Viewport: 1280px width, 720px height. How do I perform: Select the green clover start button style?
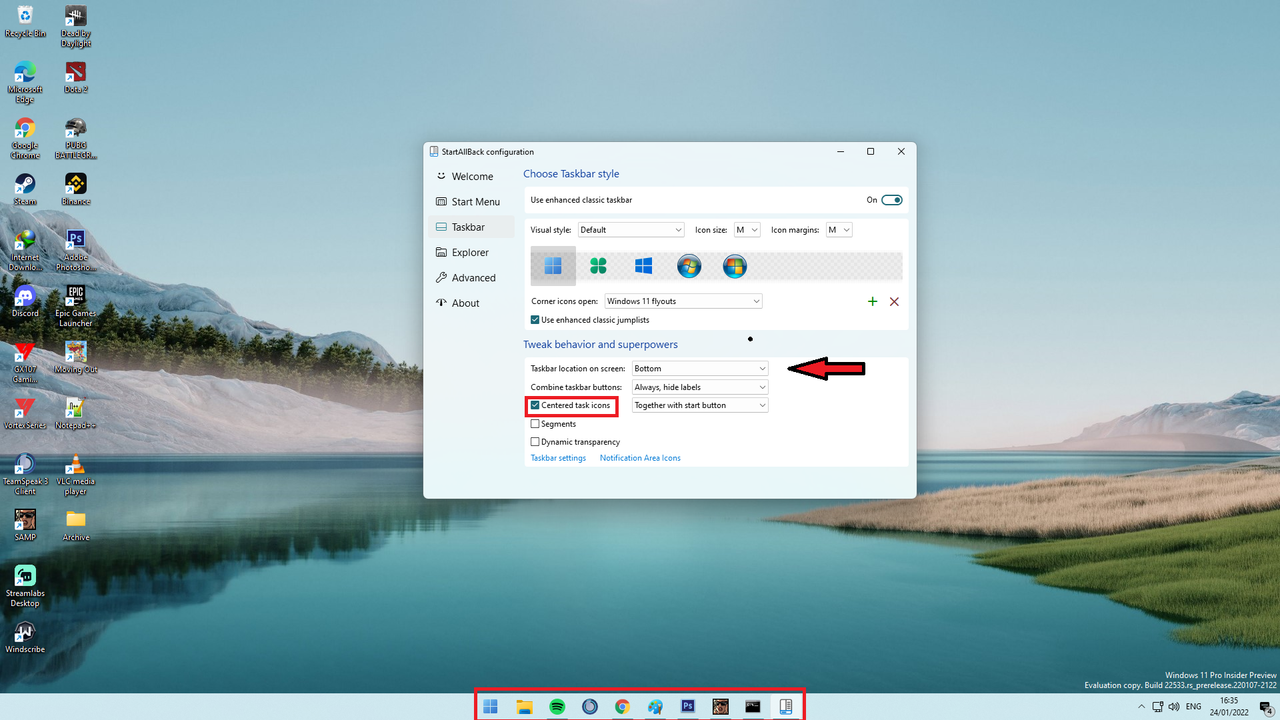(x=598, y=266)
